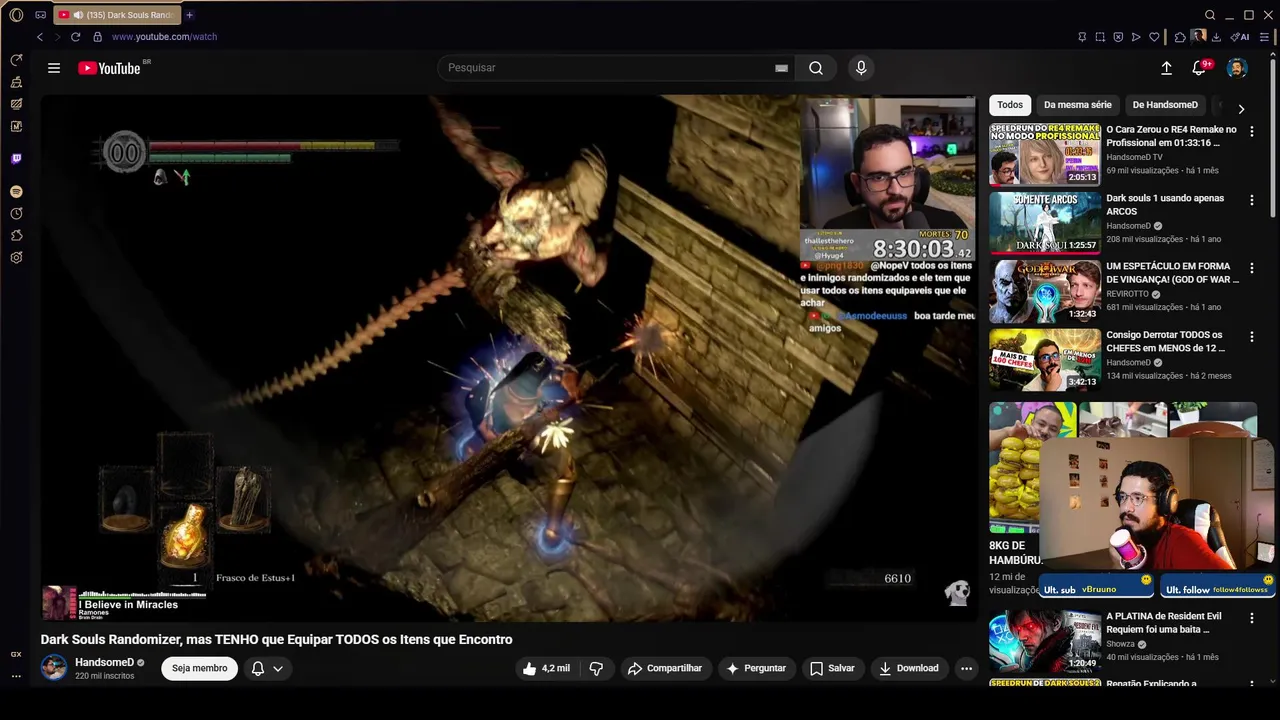Open HandsomeD channel avatar
Screen dimensions: 1280x720
click(54, 667)
